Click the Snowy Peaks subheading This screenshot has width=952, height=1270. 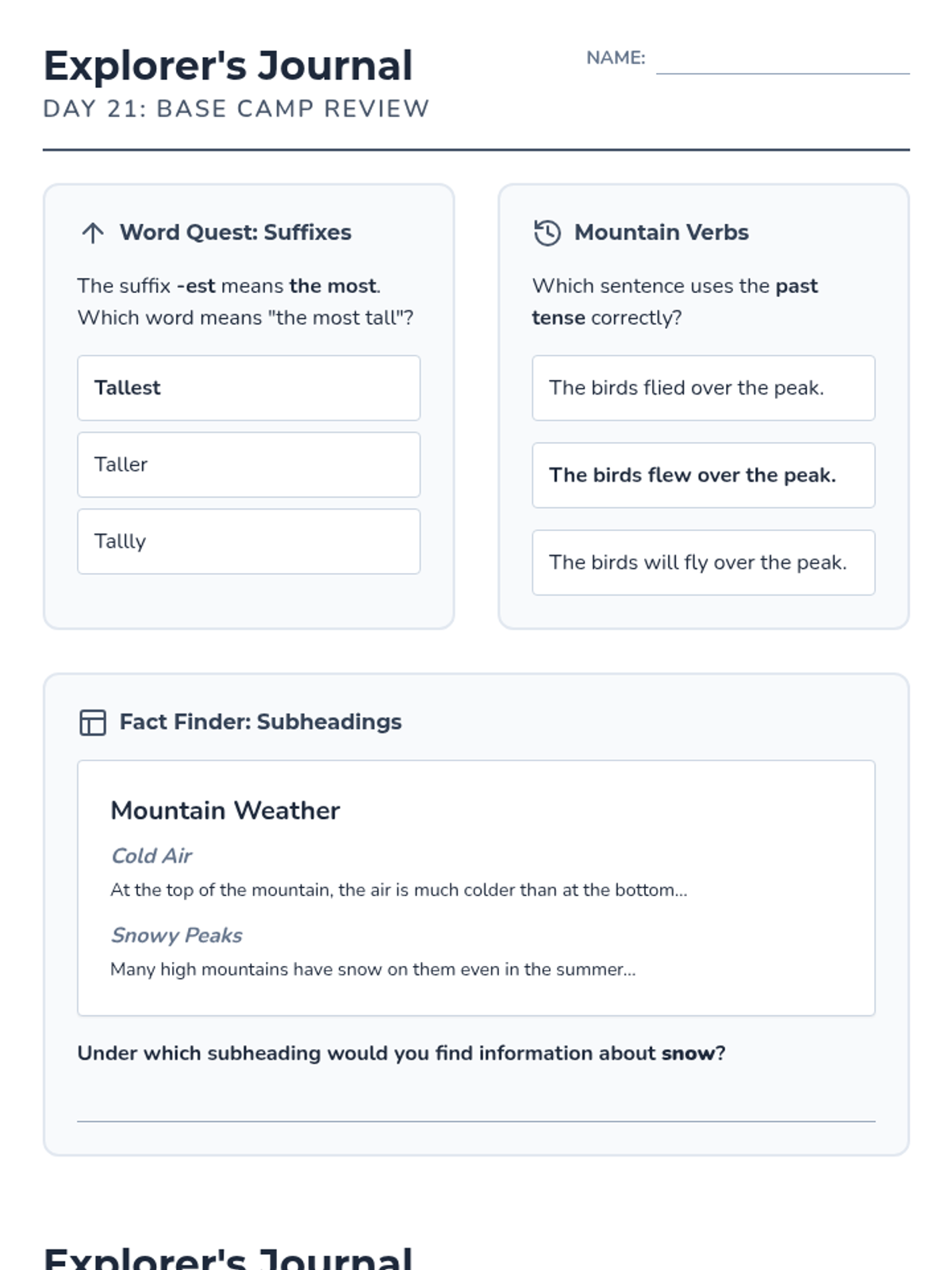coord(176,935)
